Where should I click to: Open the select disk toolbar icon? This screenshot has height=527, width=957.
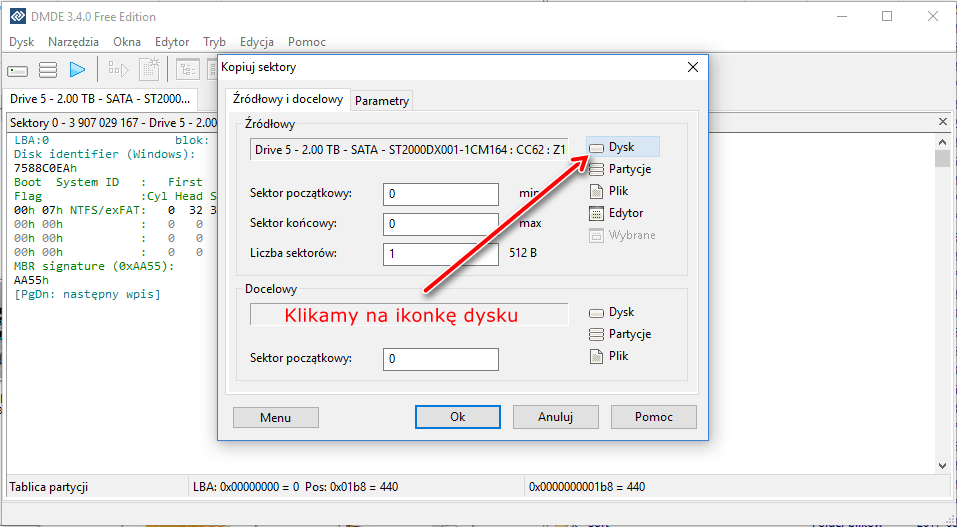[18, 69]
